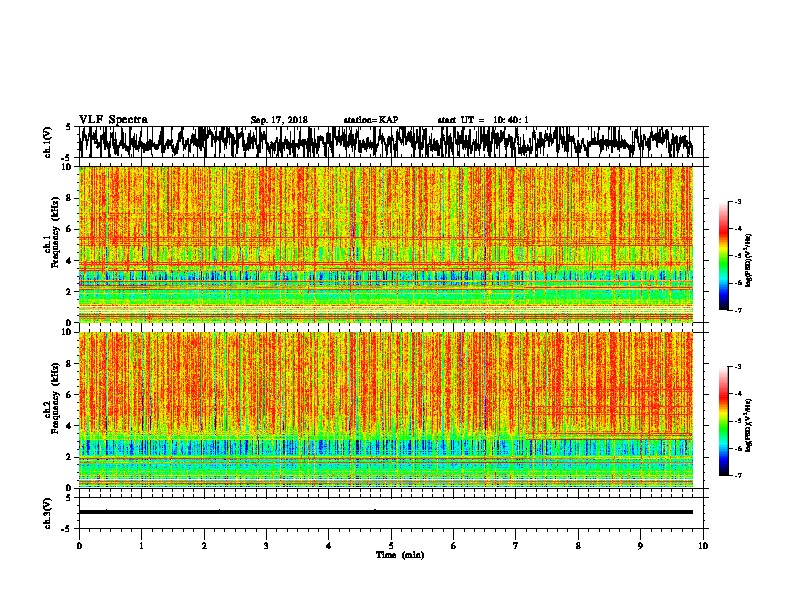Image resolution: width=792 pixels, height=612 pixels.
Task: Click the ch.1 spectrogram panel
Action: pos(386,244)
